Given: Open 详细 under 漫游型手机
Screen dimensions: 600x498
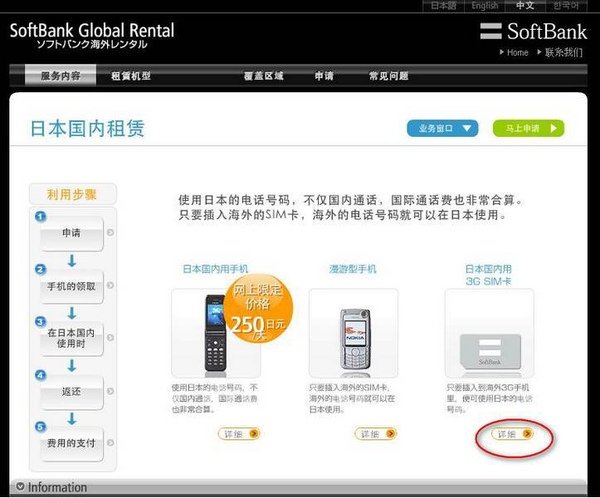Looking at the screenshot, I should point(376,434).
